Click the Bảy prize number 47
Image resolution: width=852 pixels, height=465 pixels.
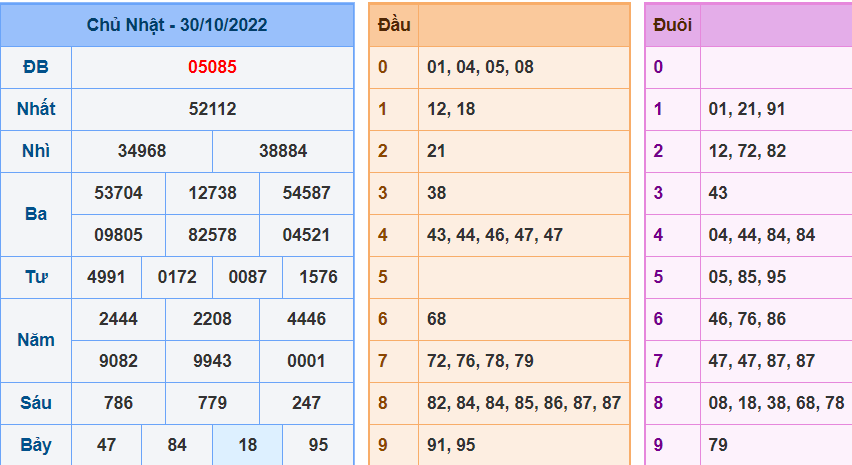click(x=106, y=445)
